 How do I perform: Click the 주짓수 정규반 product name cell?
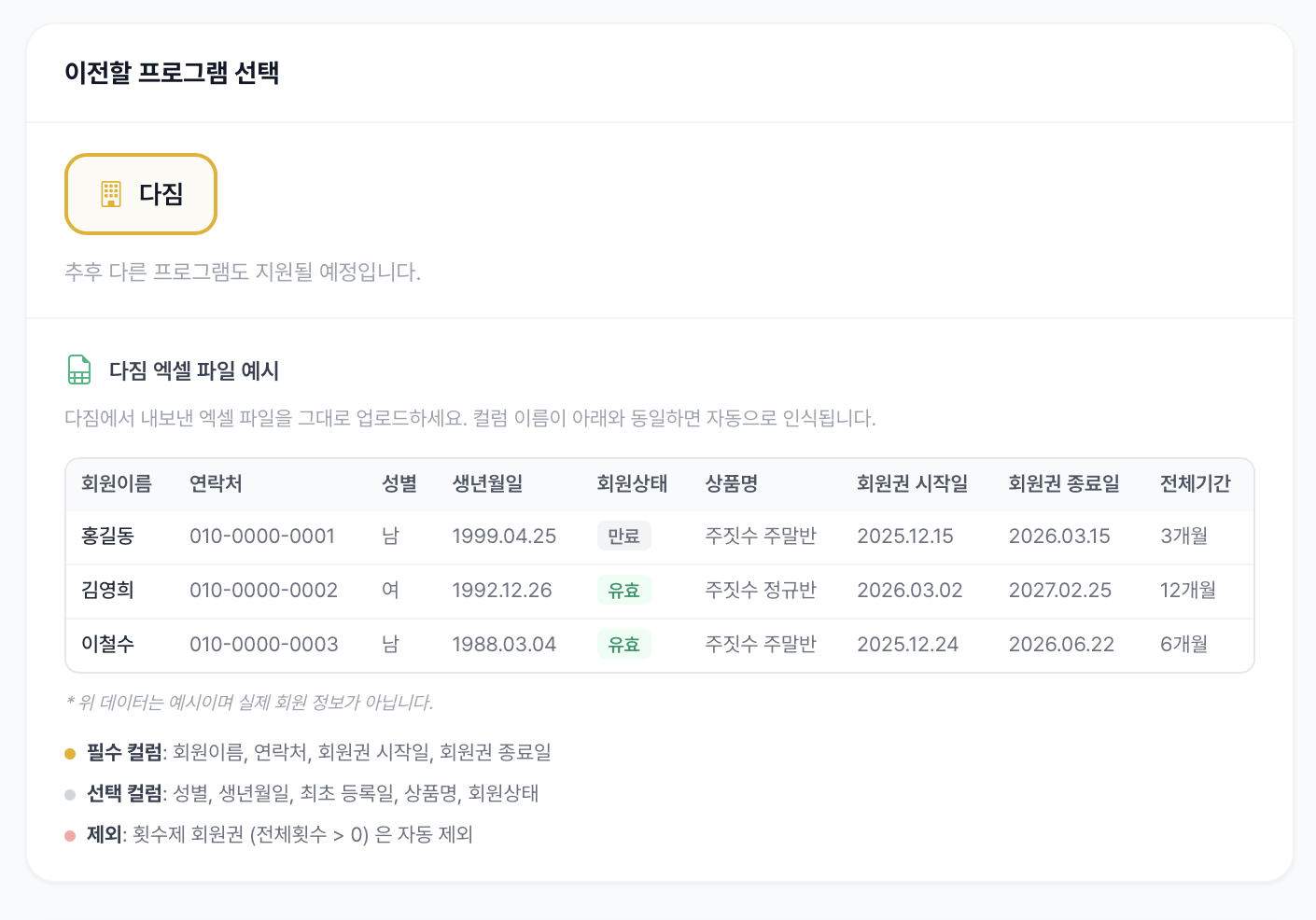pos(761,590)
